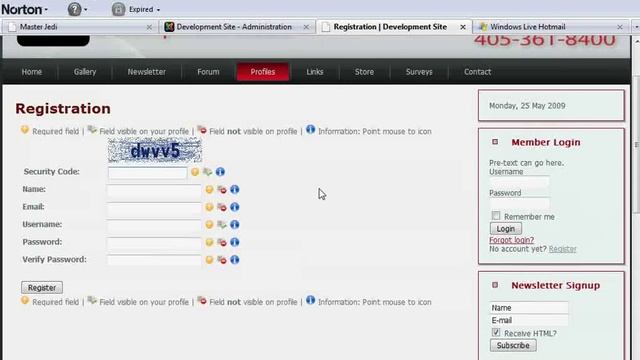640x360 pixels.
Task: Enable the Remember me checkbox
Action: [x=496, y=216]
